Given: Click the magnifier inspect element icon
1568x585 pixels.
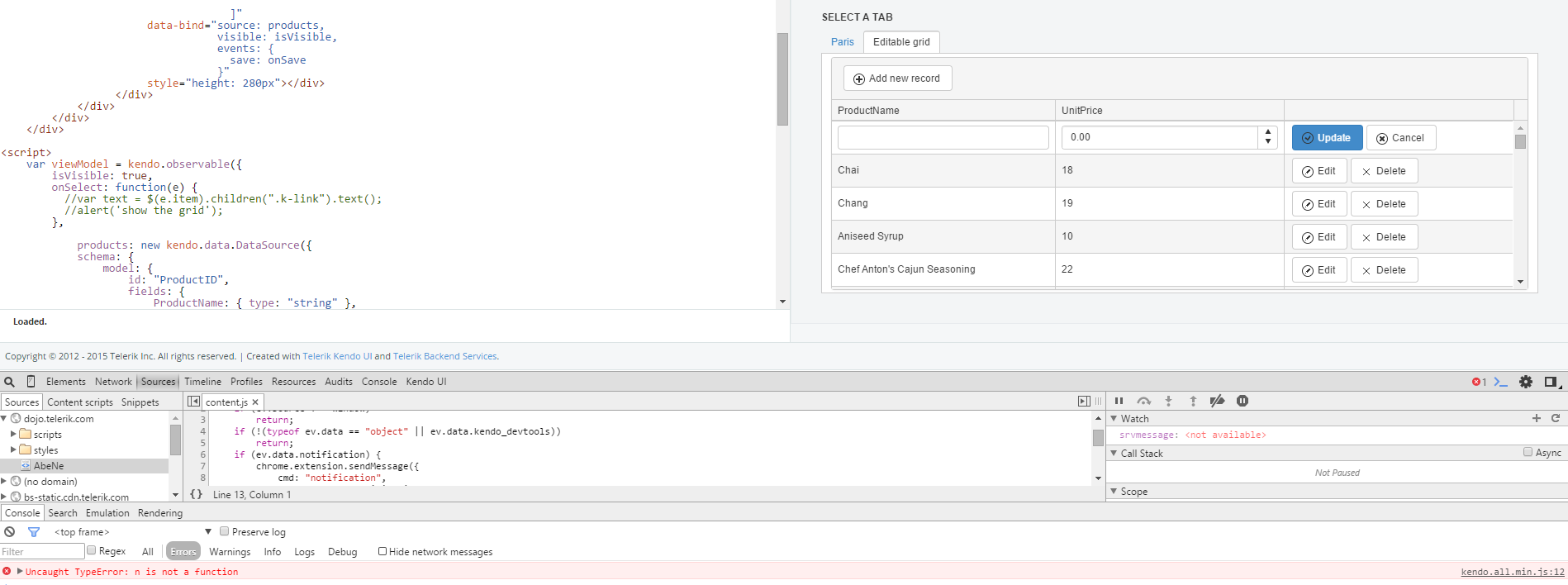Looking at the screenshot, I should pyautogui.click(x=9, y=382).
